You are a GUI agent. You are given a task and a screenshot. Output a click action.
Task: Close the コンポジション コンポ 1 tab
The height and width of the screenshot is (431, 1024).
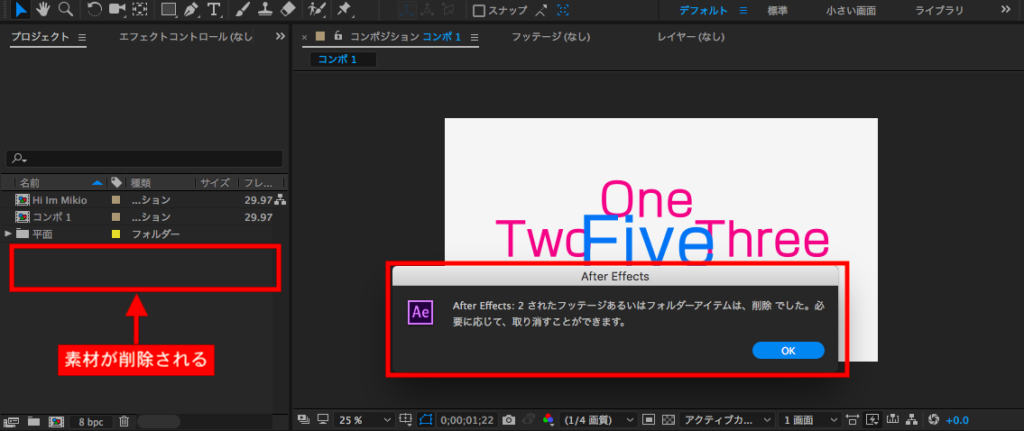304,37
